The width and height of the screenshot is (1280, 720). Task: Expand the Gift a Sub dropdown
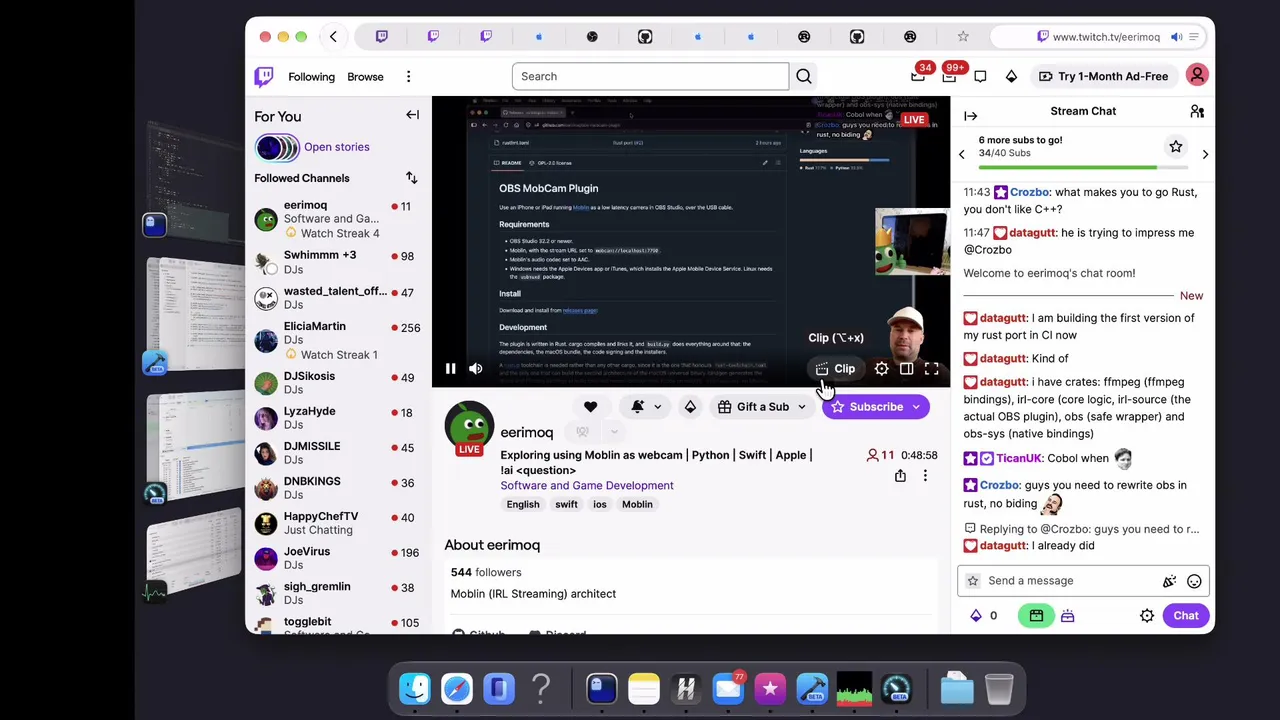click(801, 407)
